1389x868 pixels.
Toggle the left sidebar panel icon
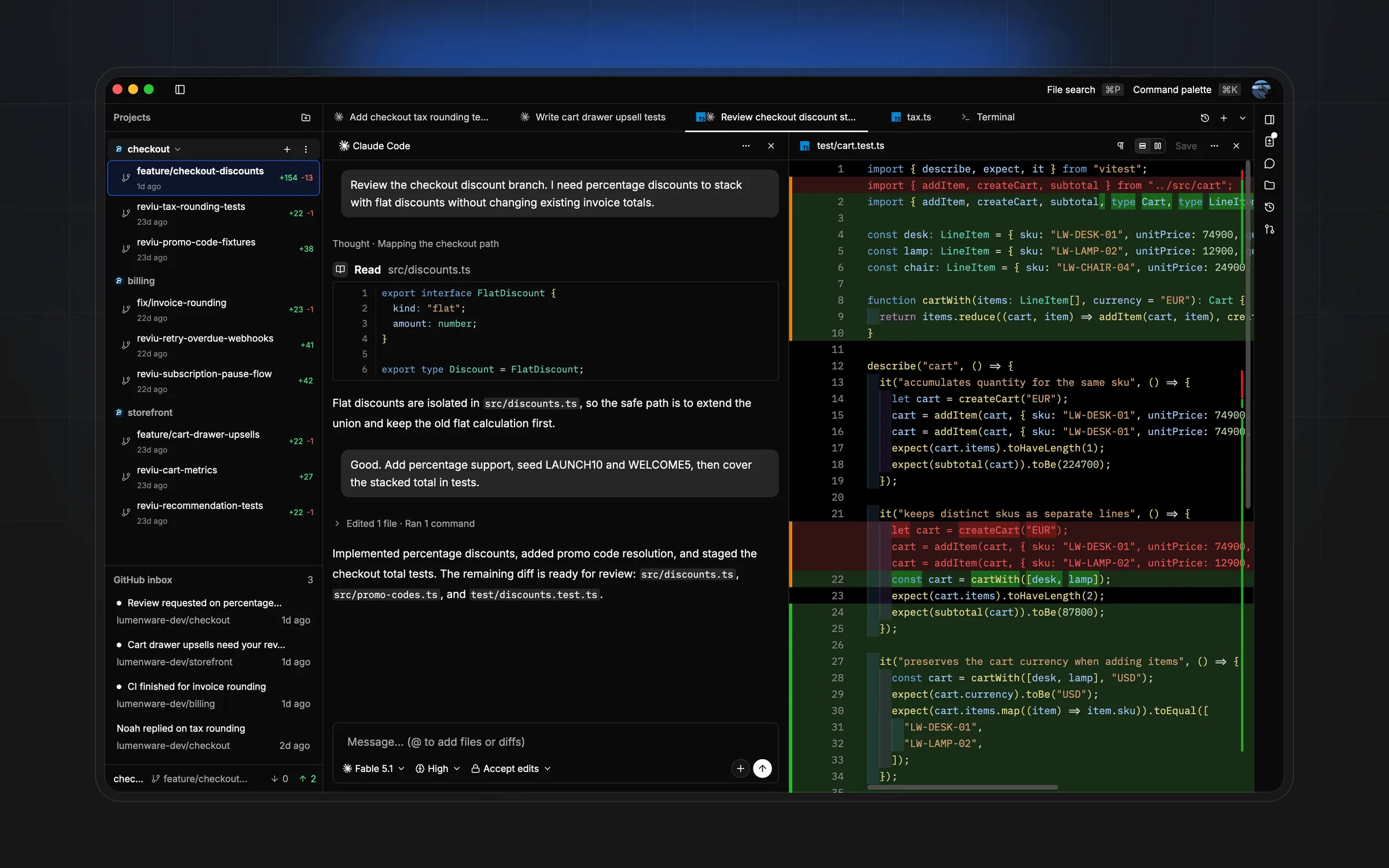tap(180, 89)
